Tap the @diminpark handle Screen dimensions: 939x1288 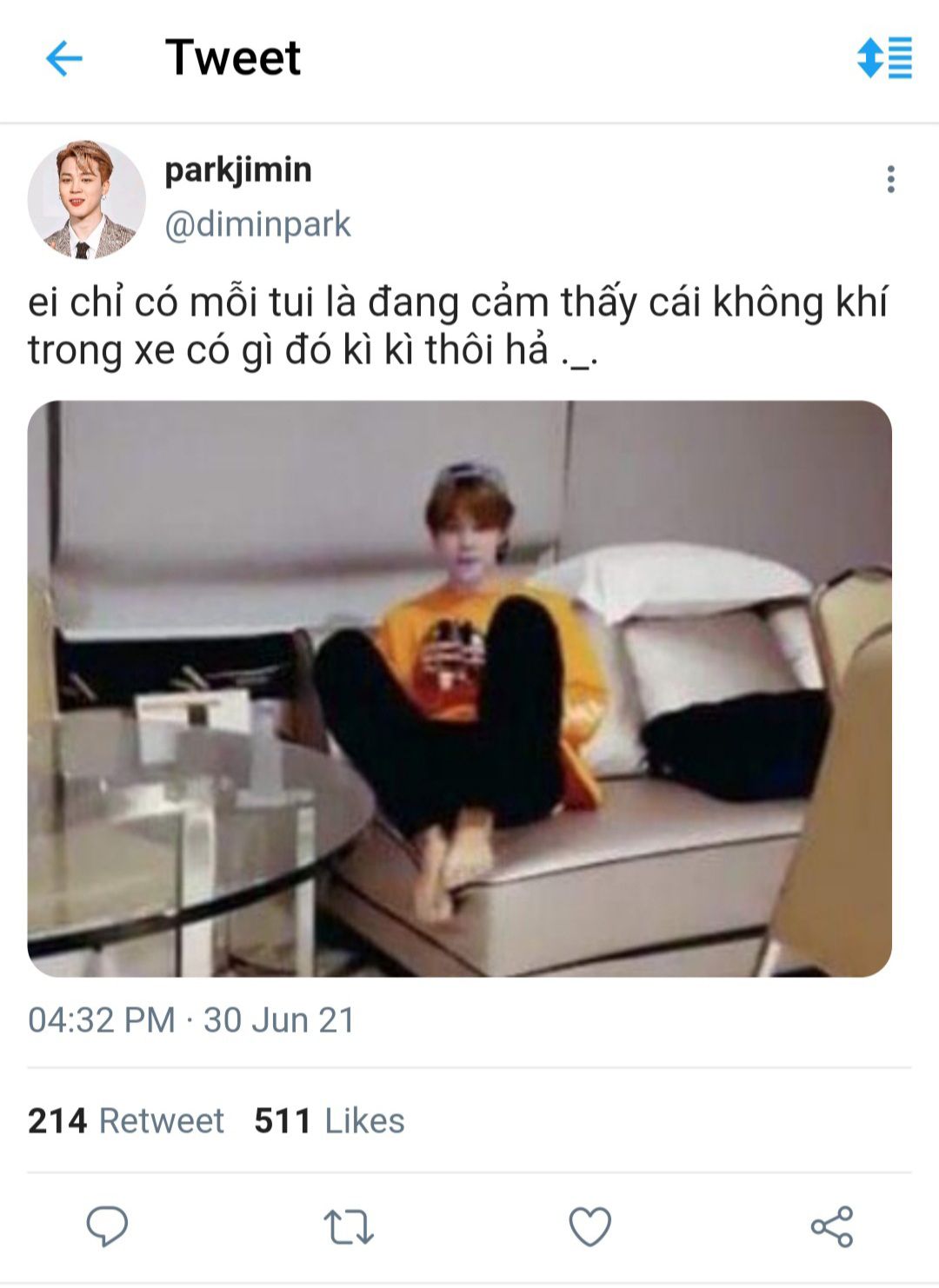tap(258, 224)
